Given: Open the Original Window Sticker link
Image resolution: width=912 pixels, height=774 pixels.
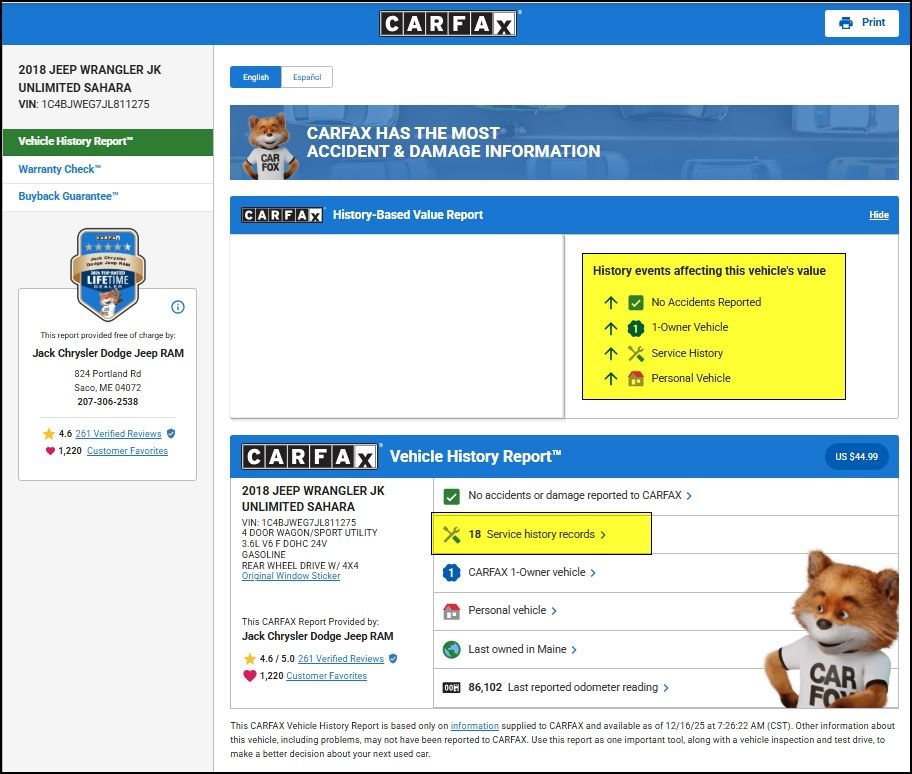Looking at the screenshot, I should 291,576.
